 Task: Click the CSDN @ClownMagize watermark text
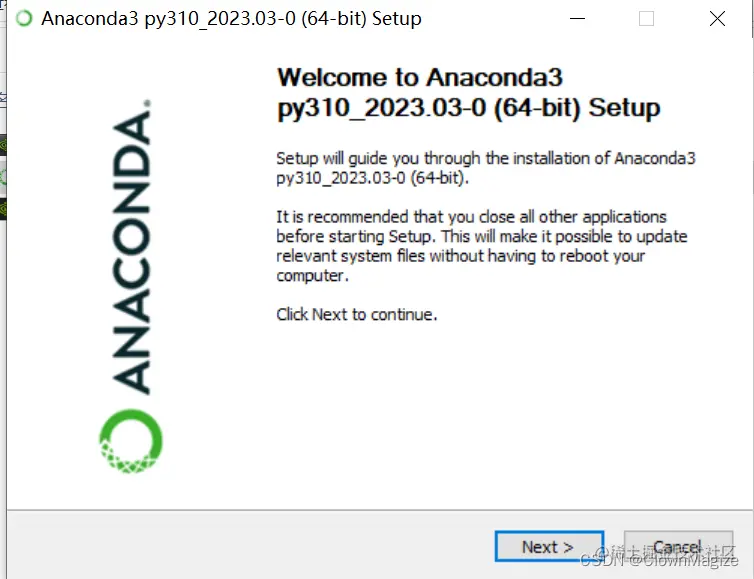pos(659,560)
